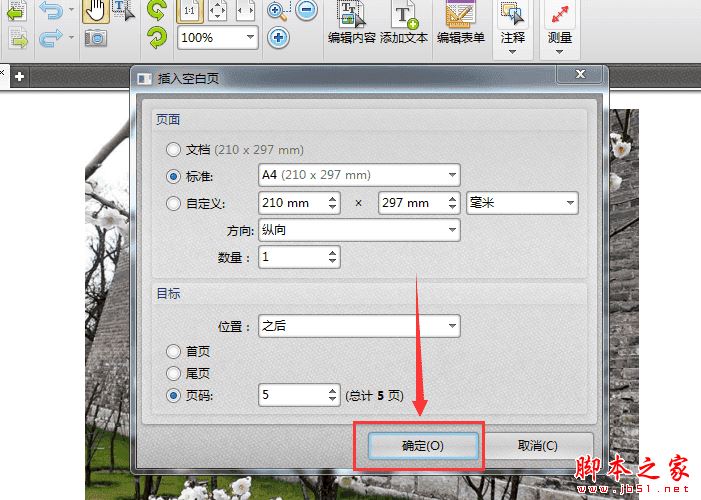Open the Redo history dropdown arrow
701x500 pixels.
[x=72, y=37]
